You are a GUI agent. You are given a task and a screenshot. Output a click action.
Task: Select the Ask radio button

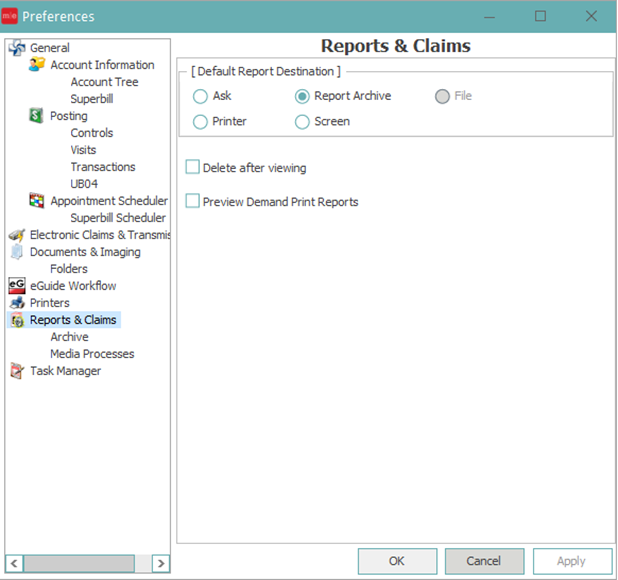coord(201,97)
